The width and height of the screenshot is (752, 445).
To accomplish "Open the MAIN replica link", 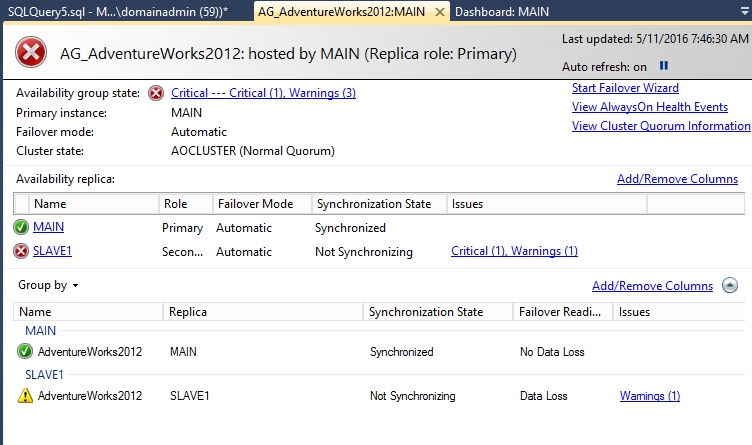I will pyautogui.click(x=48, y=227).
